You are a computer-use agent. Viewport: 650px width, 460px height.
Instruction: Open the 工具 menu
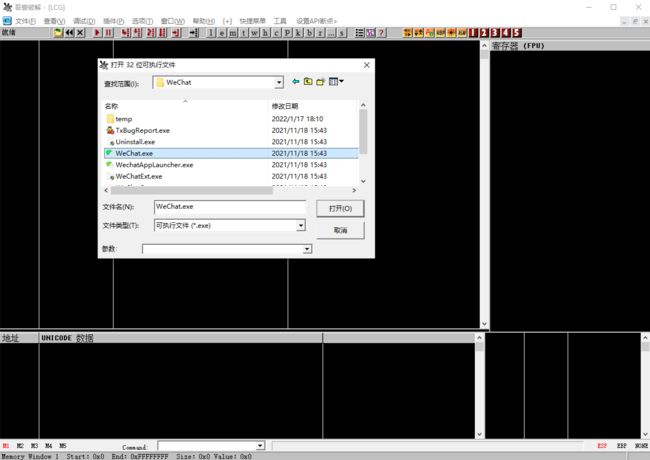(280, 21)
